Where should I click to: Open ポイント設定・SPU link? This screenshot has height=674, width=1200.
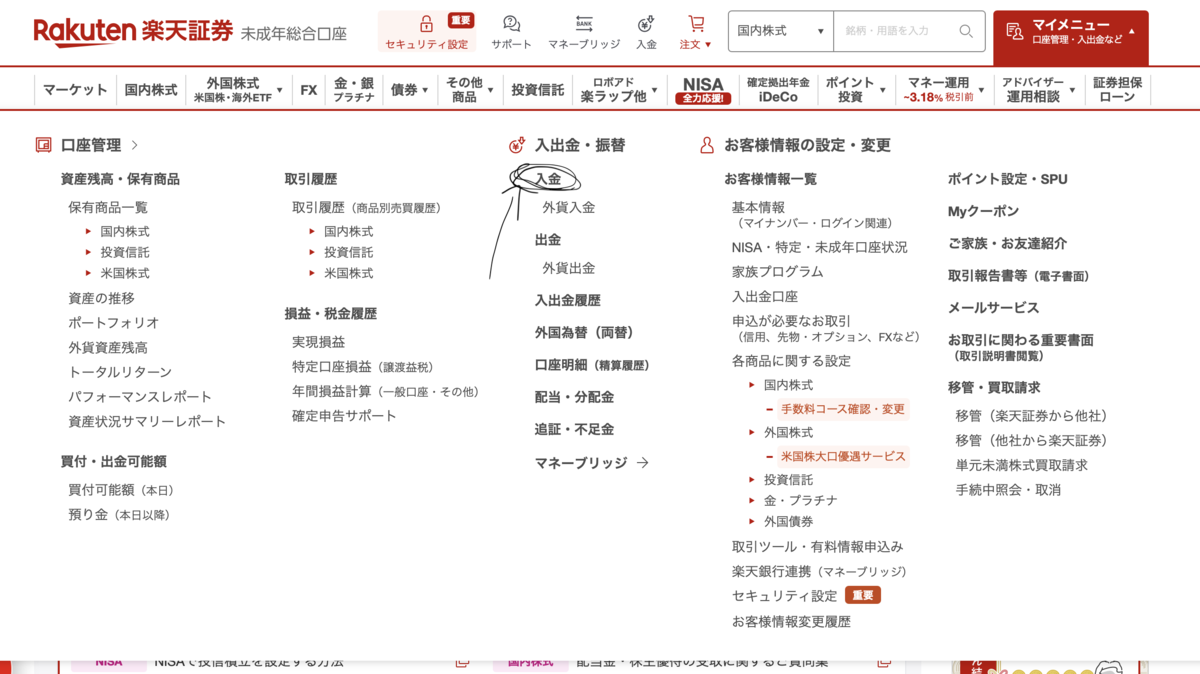tap(1008, 179)
